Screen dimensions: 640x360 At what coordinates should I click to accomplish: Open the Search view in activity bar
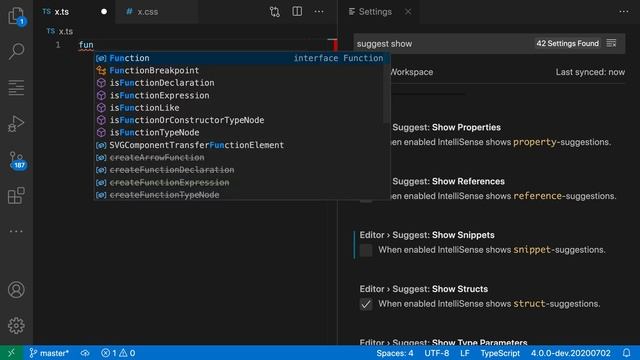(16, 51)
